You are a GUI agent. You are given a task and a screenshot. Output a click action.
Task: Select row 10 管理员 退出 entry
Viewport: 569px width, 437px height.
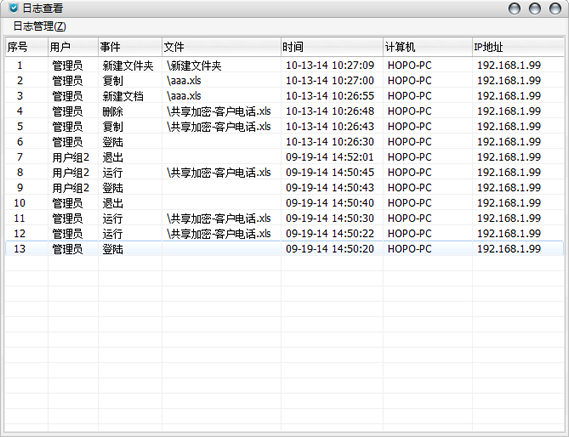284,203
